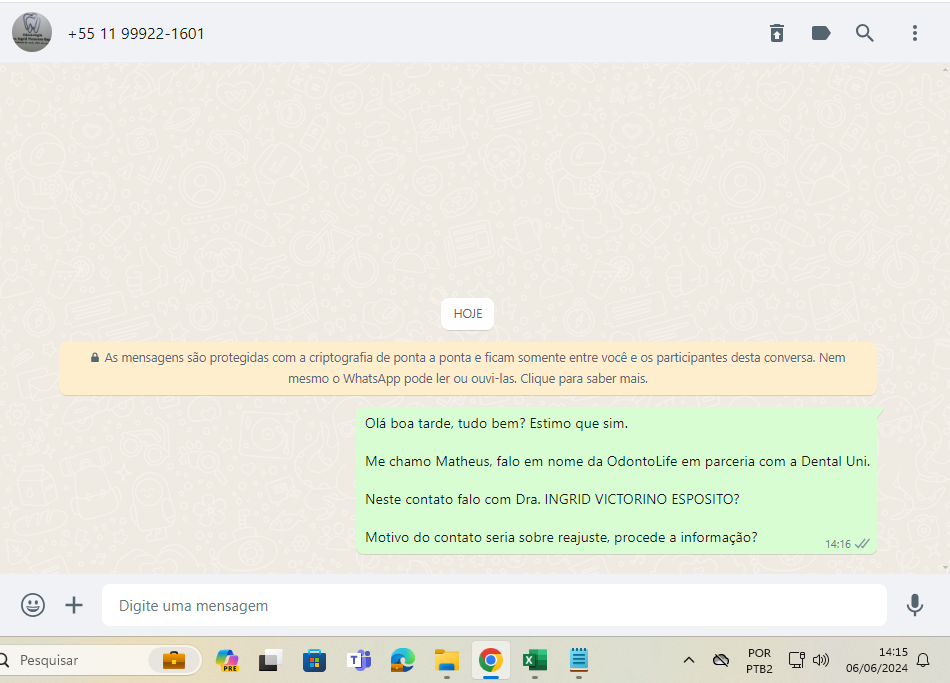Open the label tag icon in header

[821, 33]
